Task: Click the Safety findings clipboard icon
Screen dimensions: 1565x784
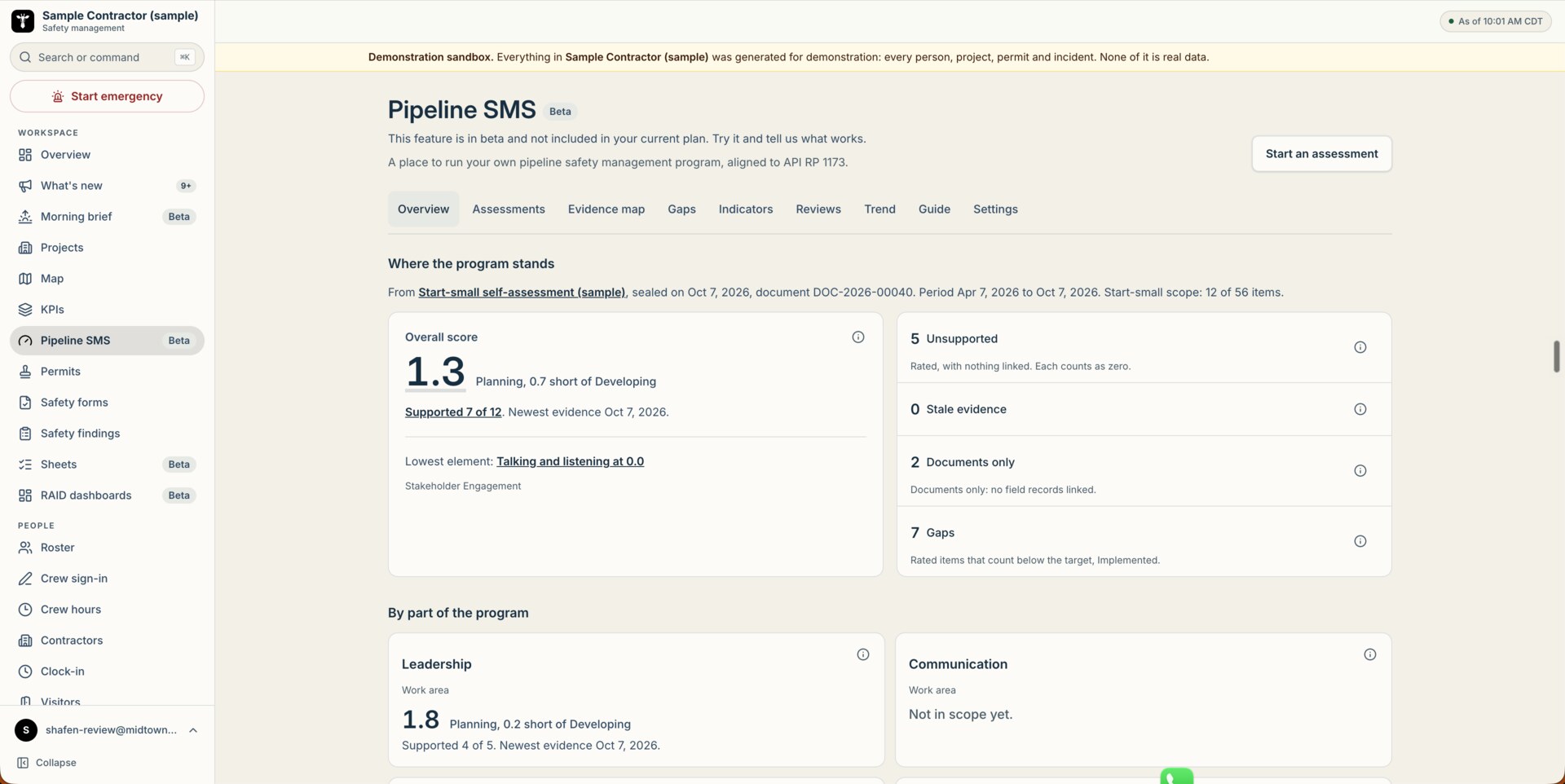Action: click(x=25, y=434)
